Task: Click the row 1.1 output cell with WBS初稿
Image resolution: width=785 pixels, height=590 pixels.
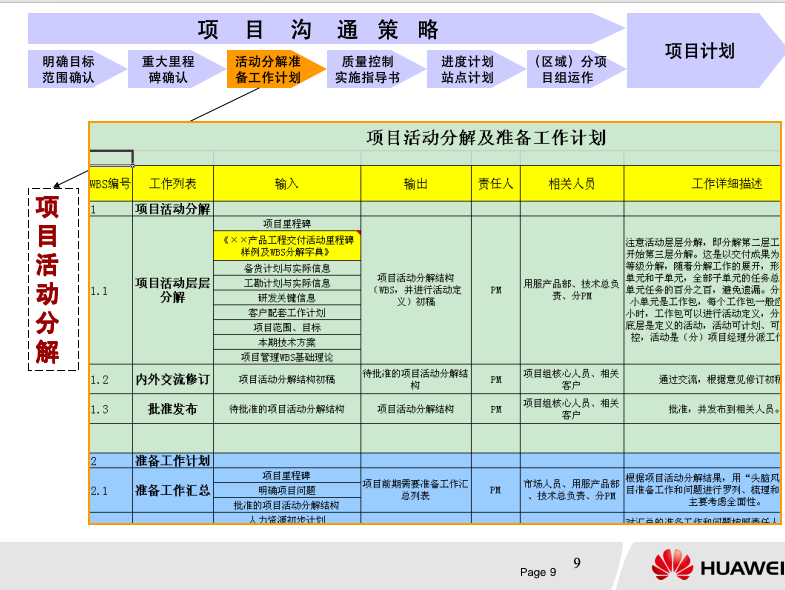Action: click(x=416, y=290)
